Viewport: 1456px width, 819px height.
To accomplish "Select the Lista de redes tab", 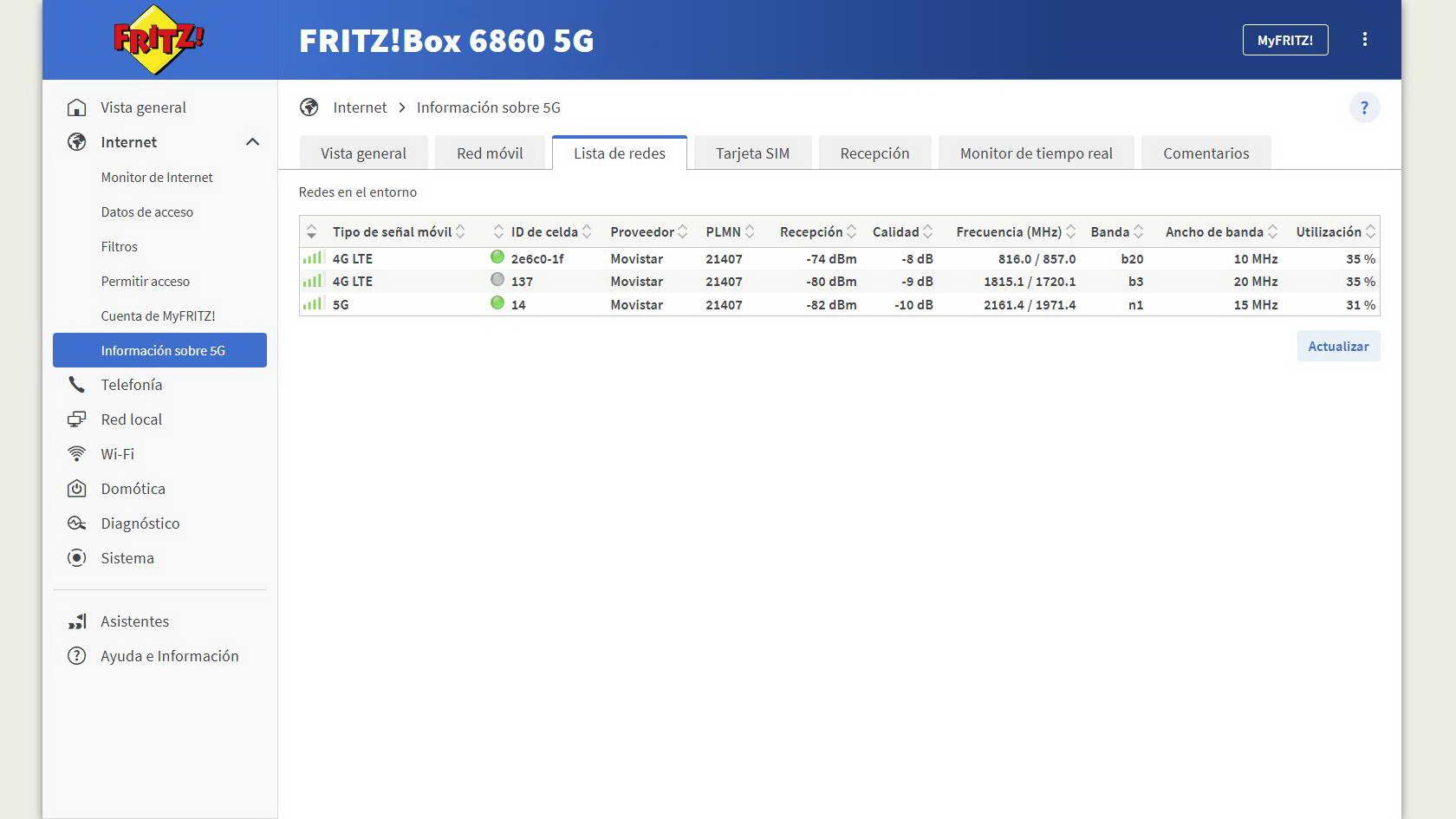I will 620,153.
